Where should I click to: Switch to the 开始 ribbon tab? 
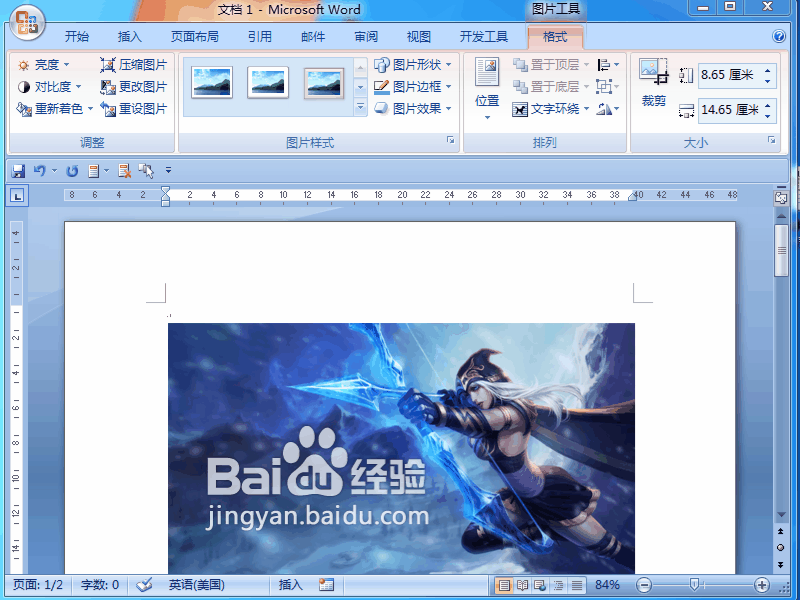pyautogui.click(x=77, y=36)
